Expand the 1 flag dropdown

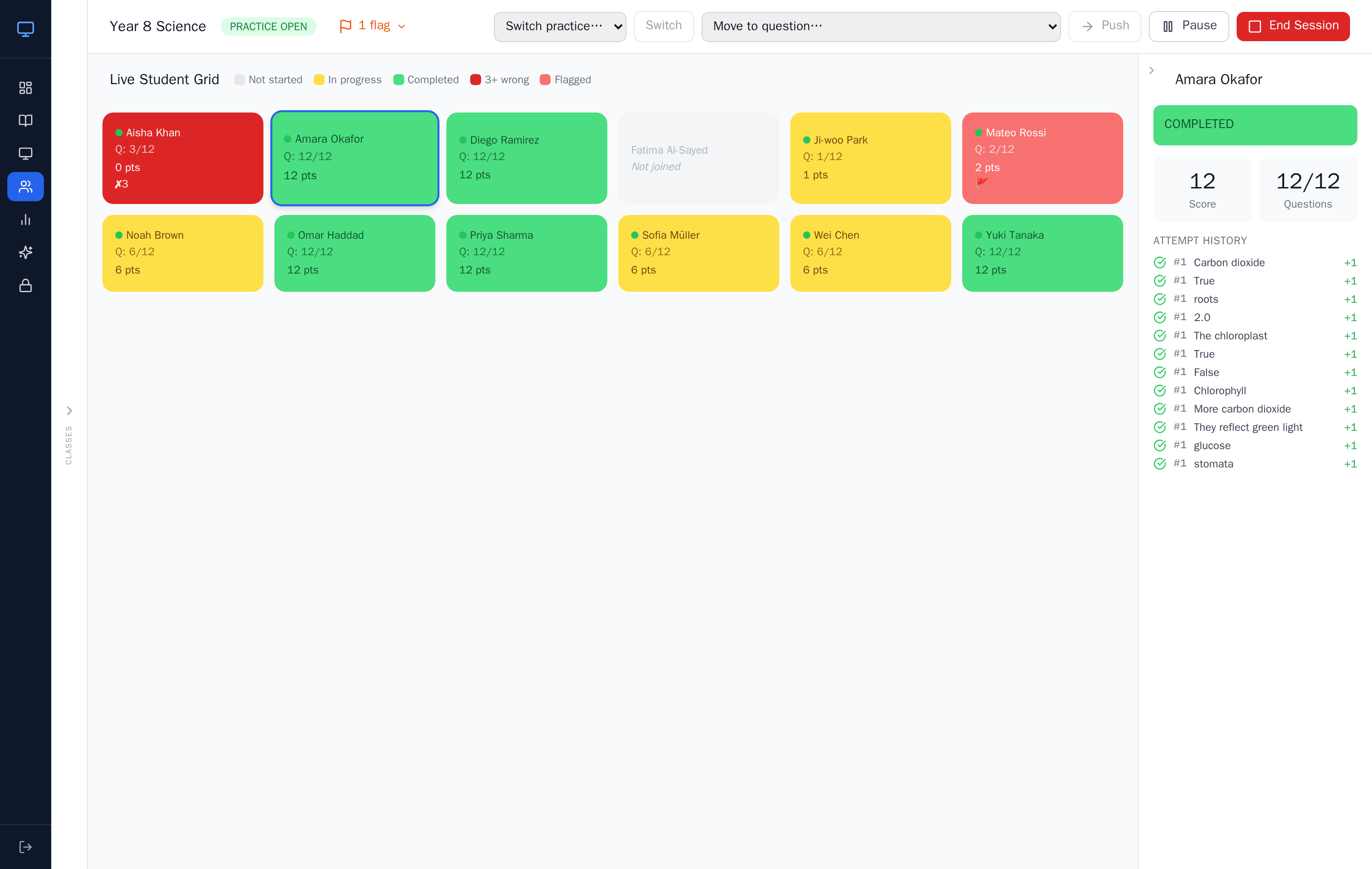pos(373,26)
